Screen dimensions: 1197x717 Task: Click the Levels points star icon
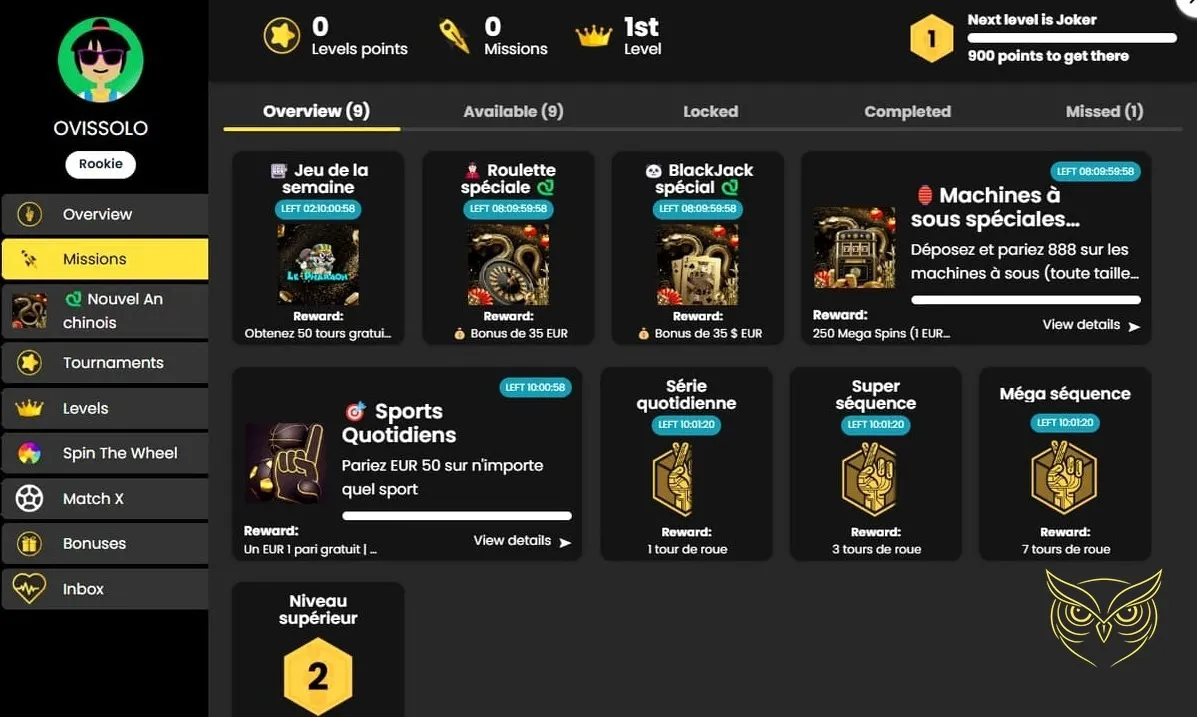tap(282, 35)
